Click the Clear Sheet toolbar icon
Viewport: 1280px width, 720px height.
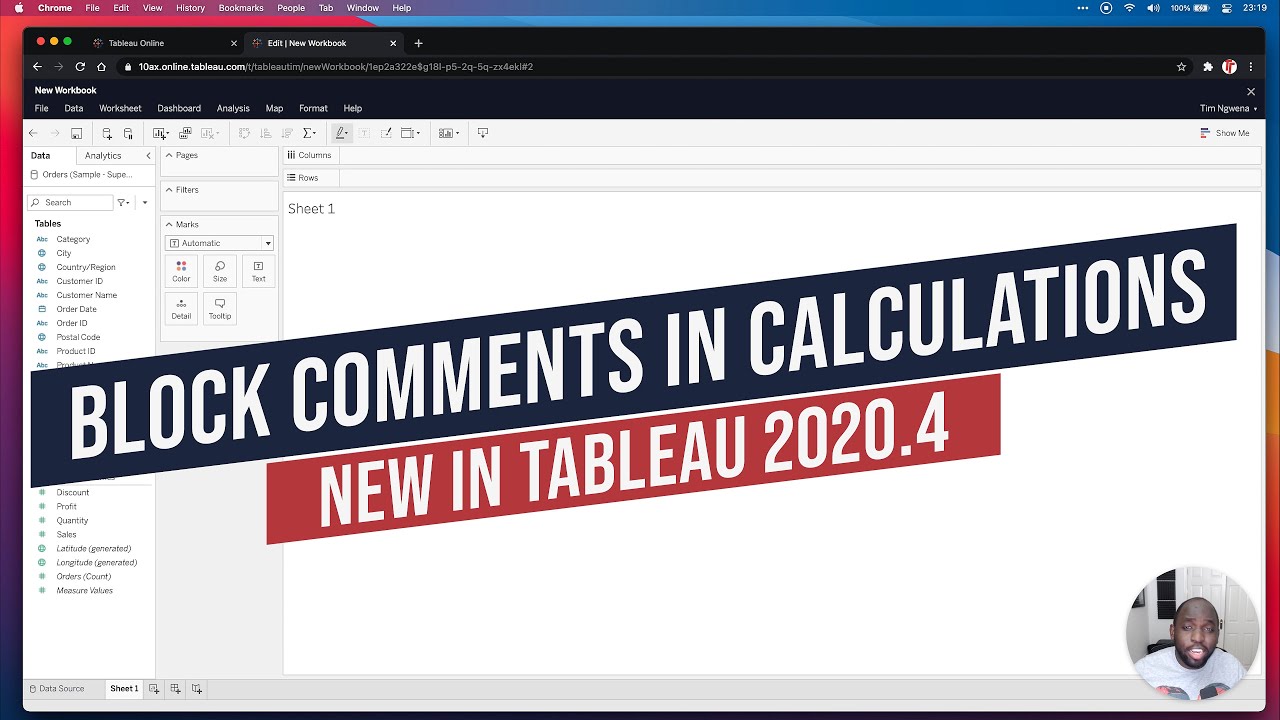pyautogui.click(x=209, y=133)
